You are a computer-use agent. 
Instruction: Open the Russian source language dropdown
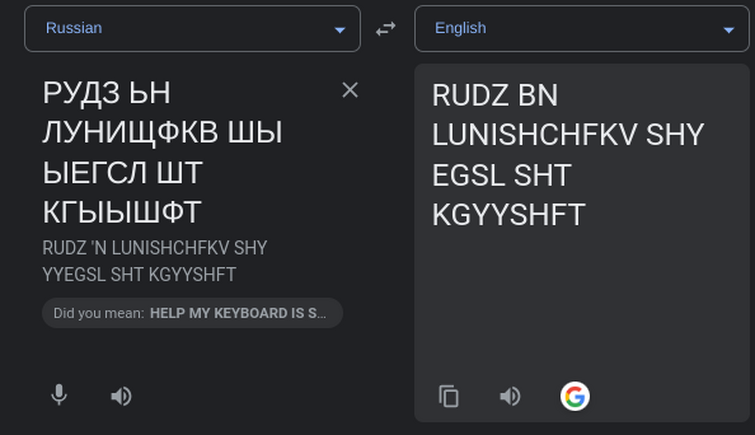tap(192, 29)
